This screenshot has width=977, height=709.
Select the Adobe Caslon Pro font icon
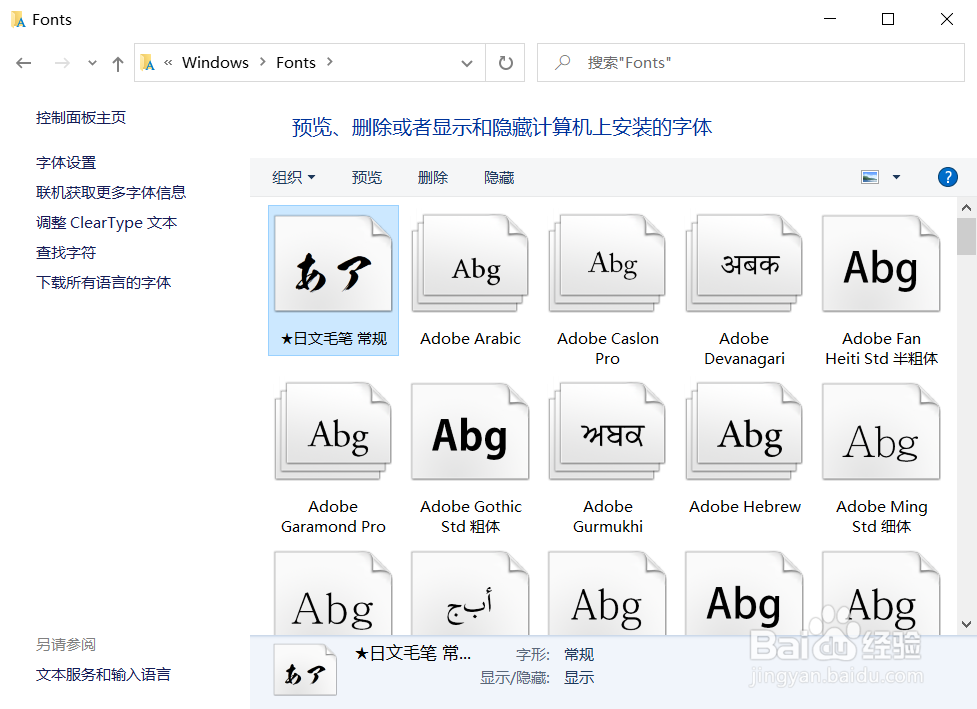tap(608, 264)
